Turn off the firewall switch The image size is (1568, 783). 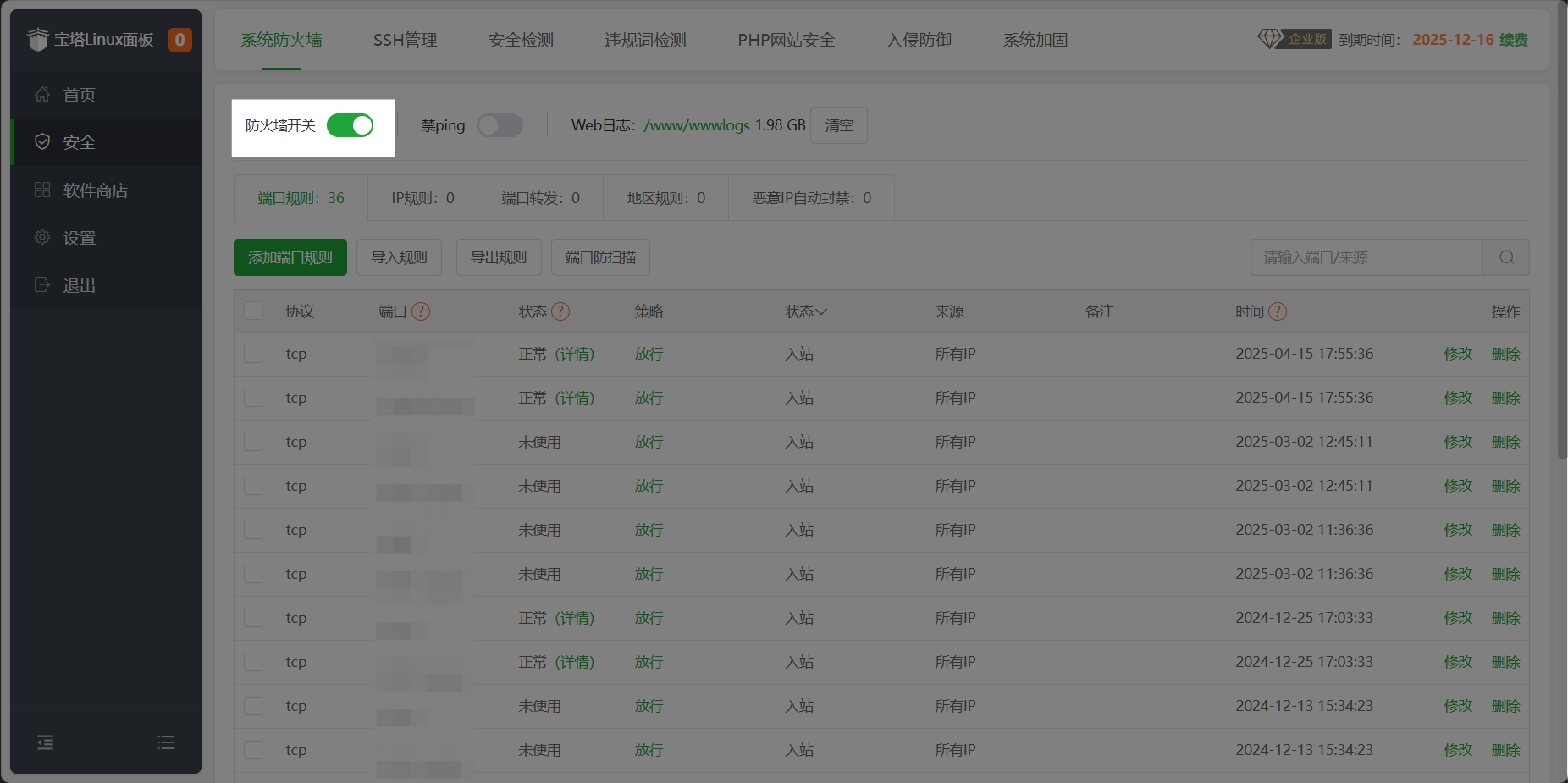[351, 125]
